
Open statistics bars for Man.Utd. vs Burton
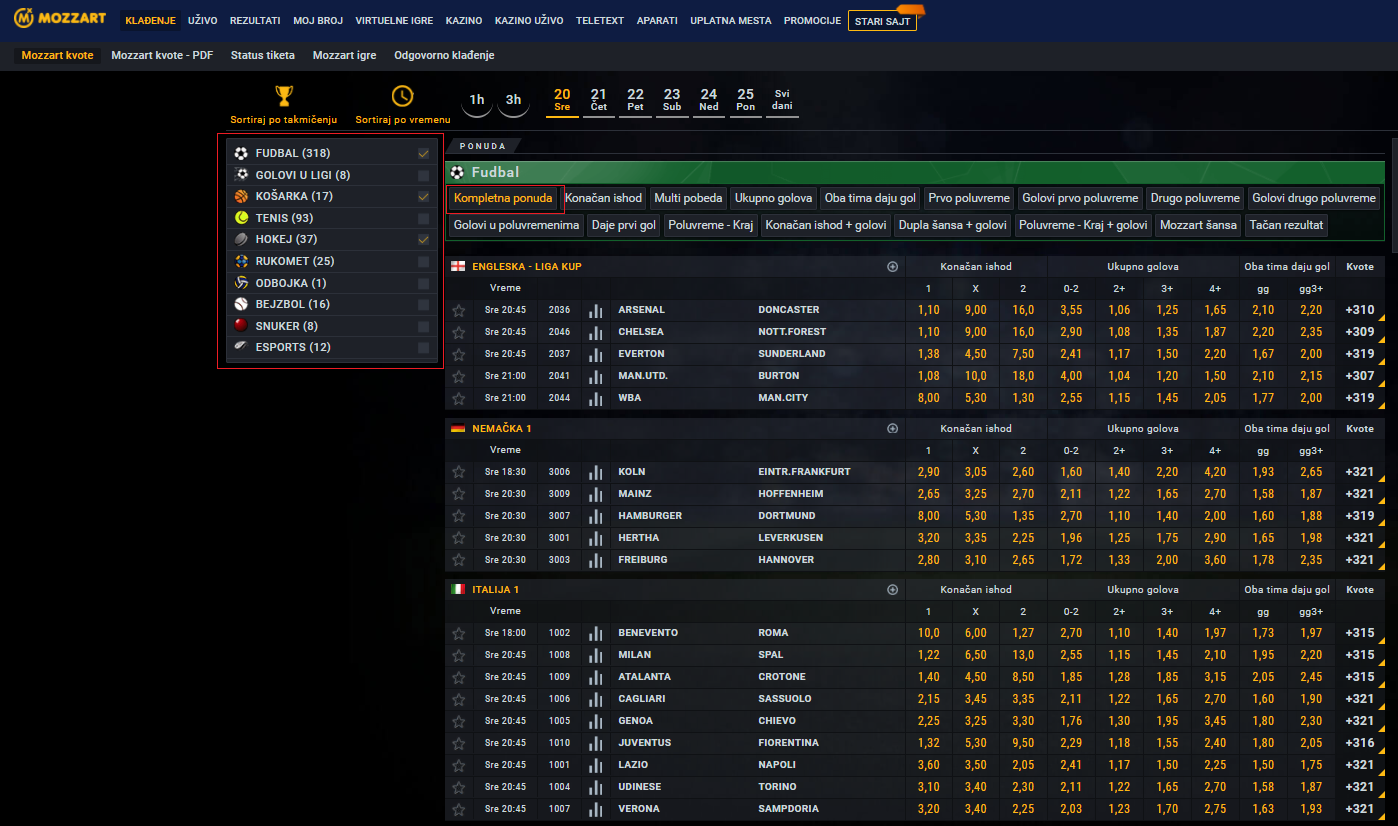[596, 376]
